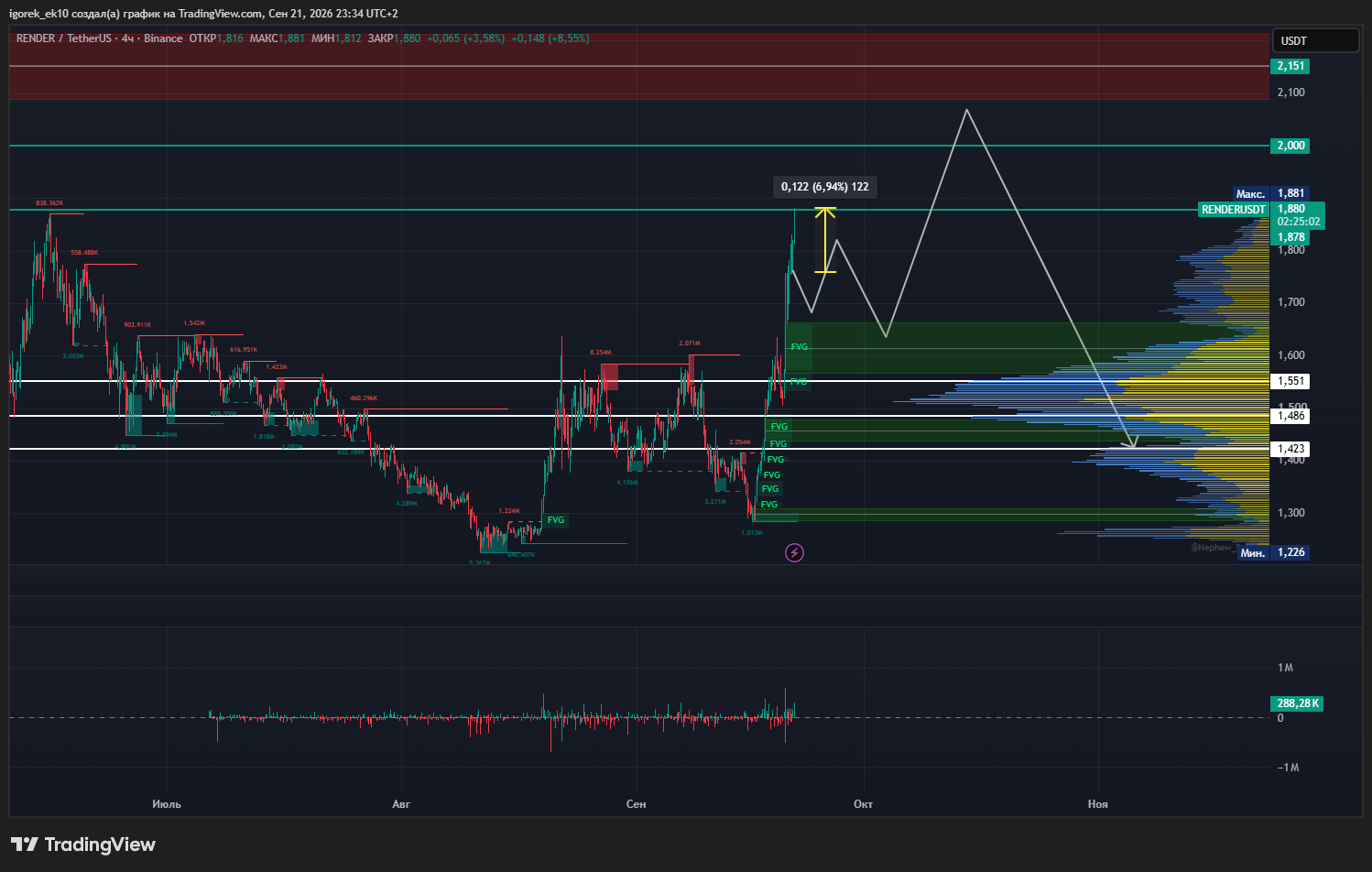
Task: Click the 1,700 price axis value
Action: click(x=1291, y=302)
